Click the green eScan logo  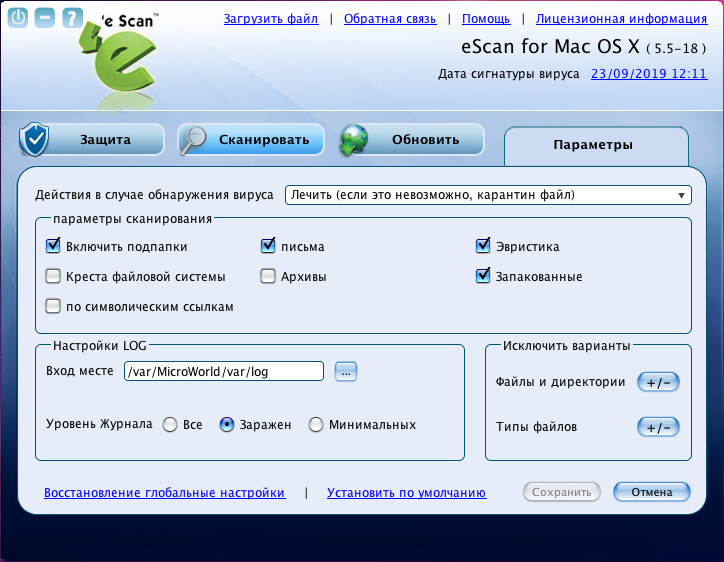119,58
